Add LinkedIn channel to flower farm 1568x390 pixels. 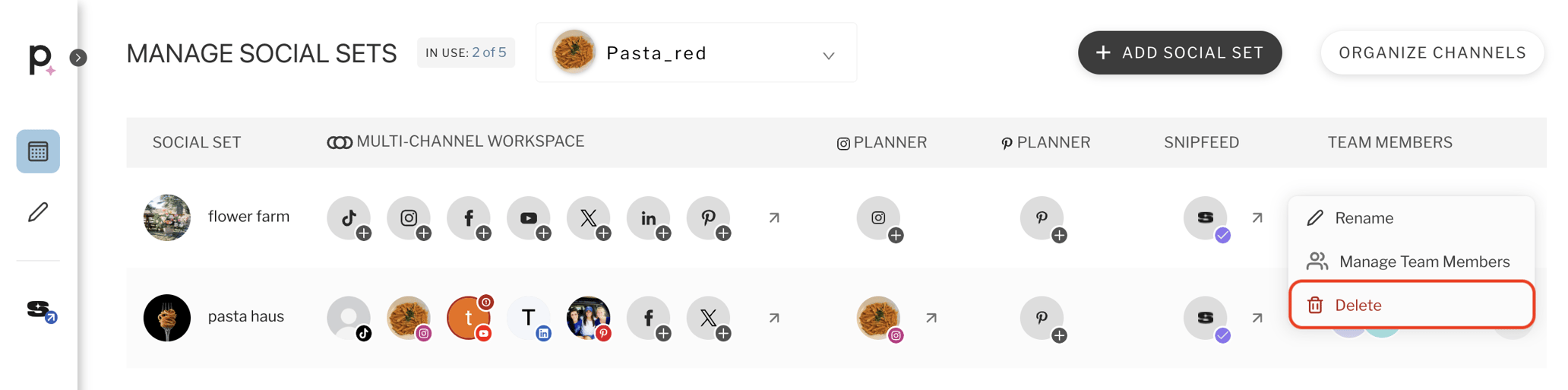click(649, 218)
